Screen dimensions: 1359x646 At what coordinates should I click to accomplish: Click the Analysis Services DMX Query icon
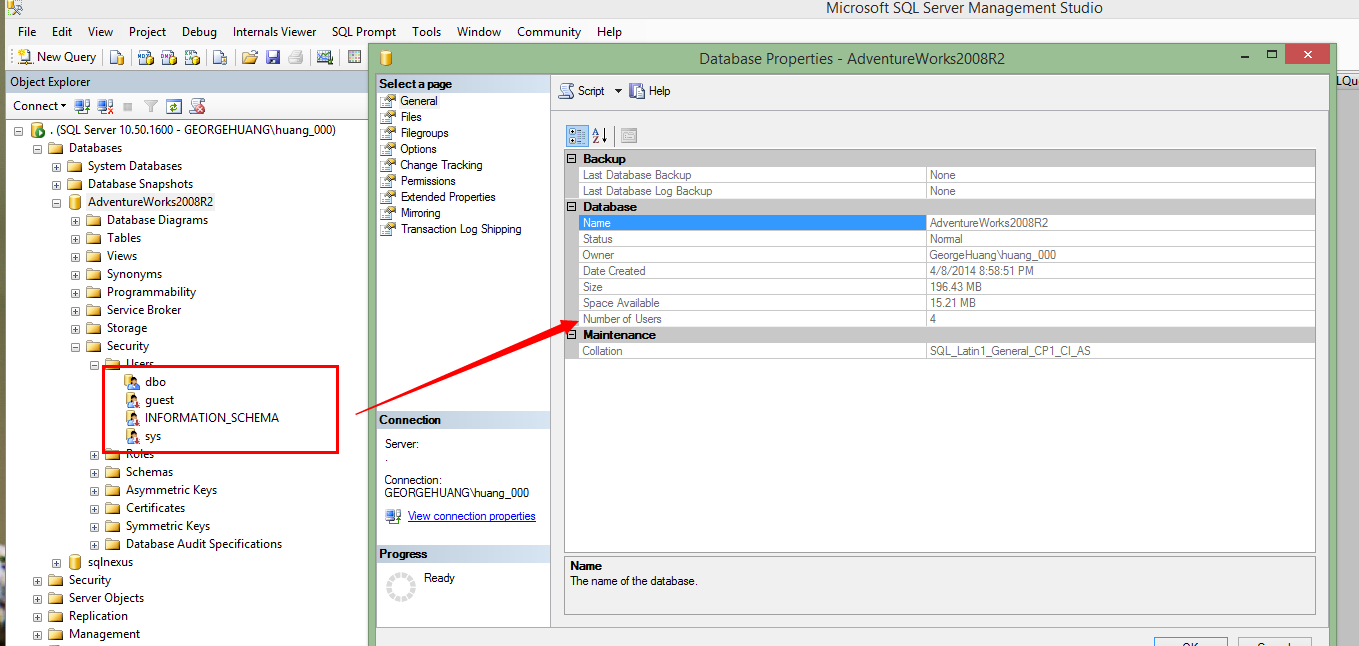tap(169, 57)
